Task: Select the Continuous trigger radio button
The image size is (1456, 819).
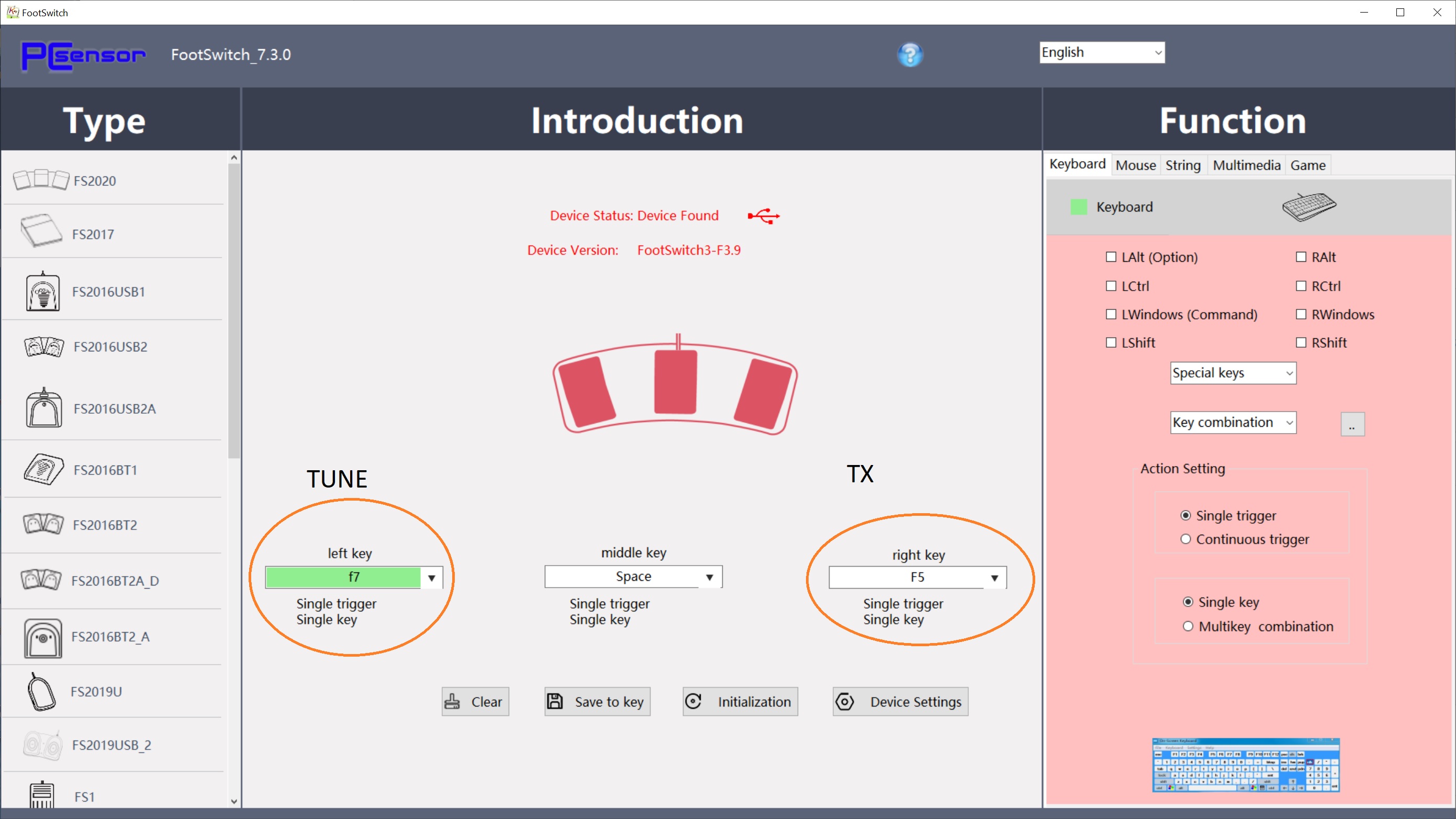Action: pos(1185,539)
